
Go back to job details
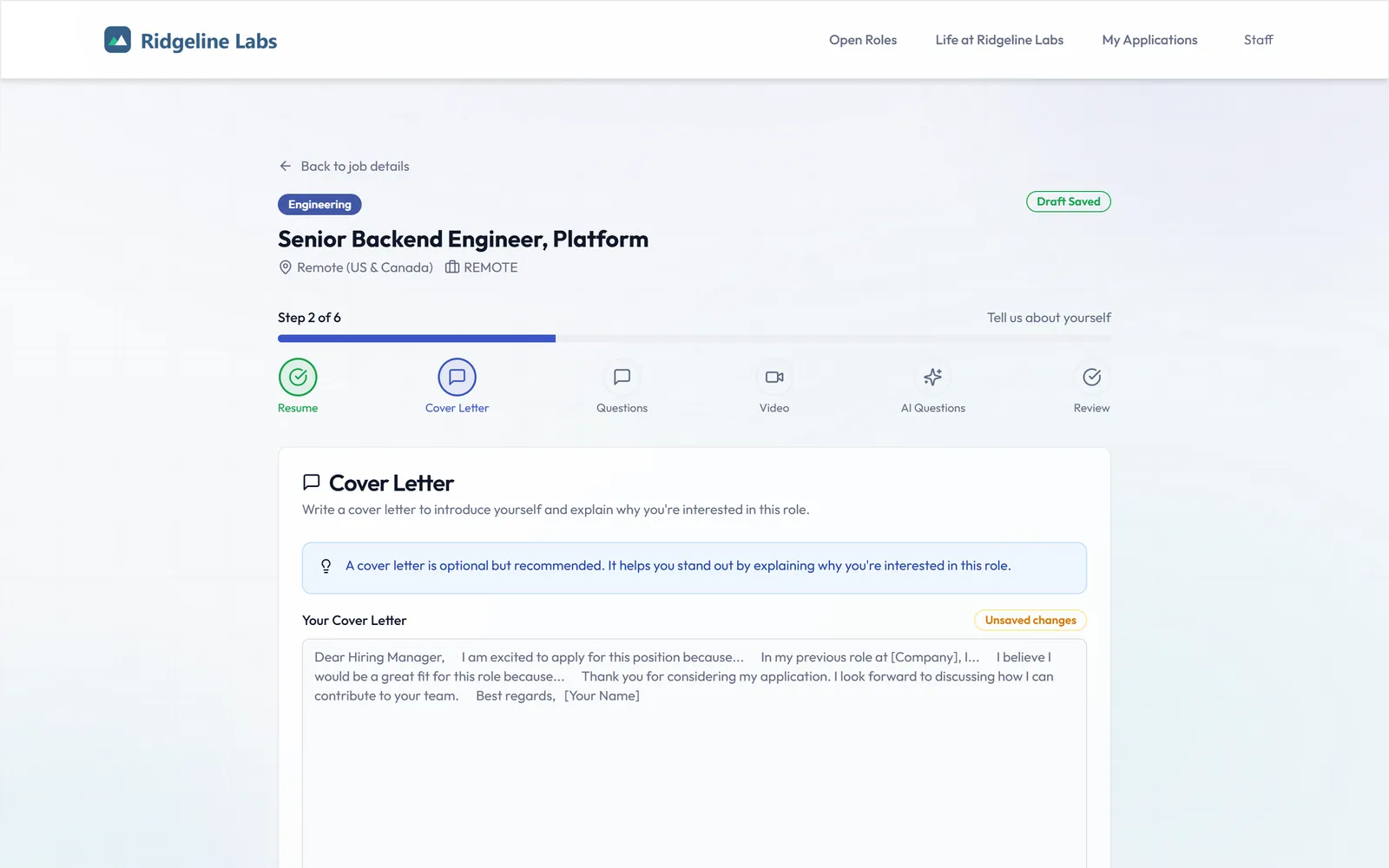(355, 166)
